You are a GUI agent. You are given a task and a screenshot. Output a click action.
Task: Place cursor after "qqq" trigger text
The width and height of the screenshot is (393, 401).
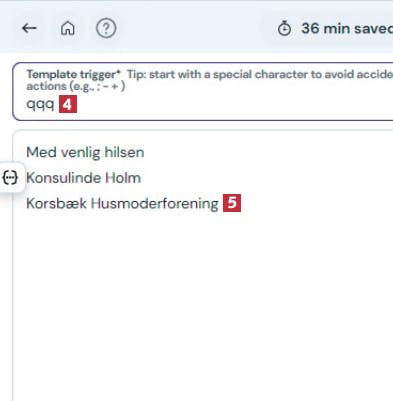coord(54,104)
